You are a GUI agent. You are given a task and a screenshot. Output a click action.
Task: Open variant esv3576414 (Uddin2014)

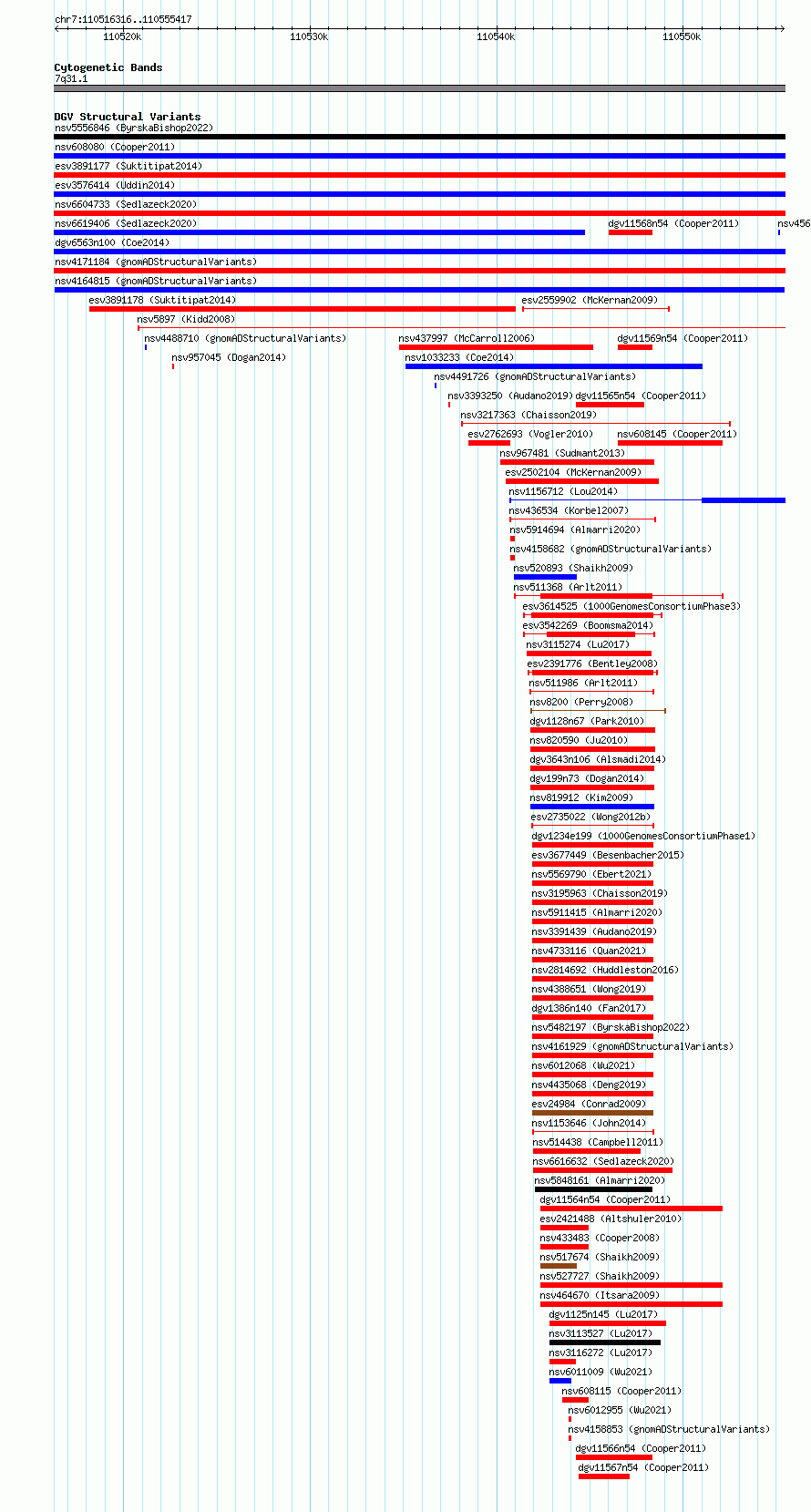point(115,185)
